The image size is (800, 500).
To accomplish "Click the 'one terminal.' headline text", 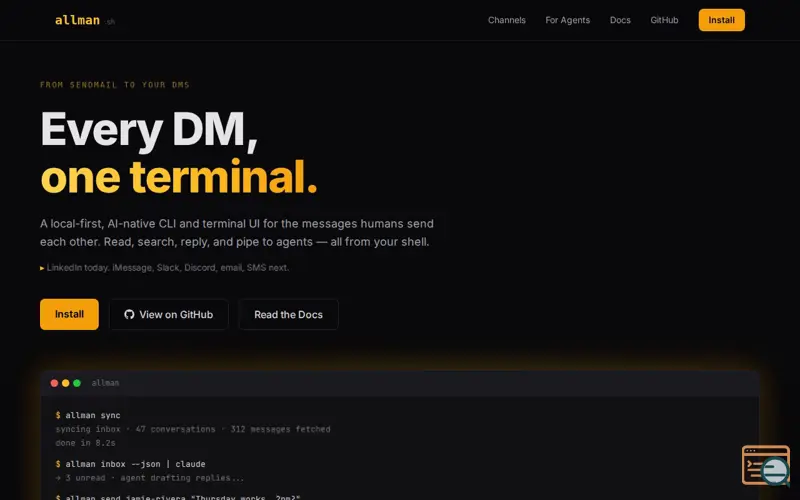I will (x=179, y=177).
